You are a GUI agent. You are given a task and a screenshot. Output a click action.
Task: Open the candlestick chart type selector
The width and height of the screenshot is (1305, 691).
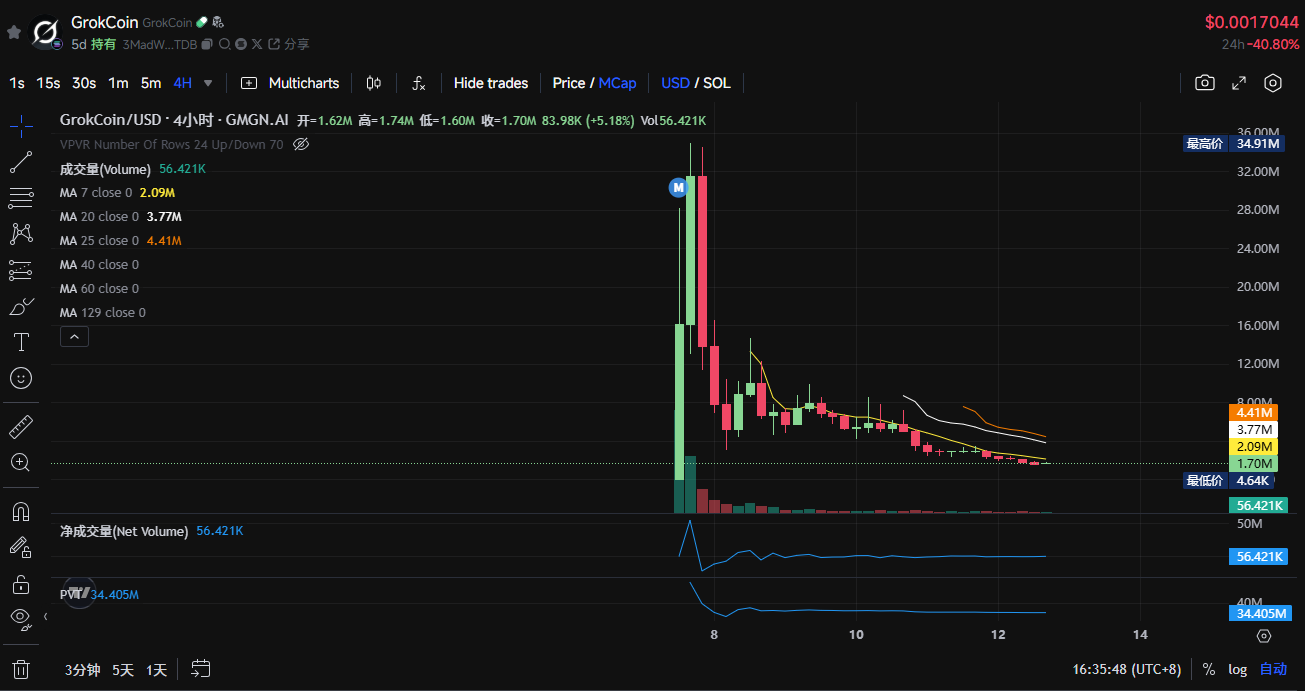[x=374, y=83]
